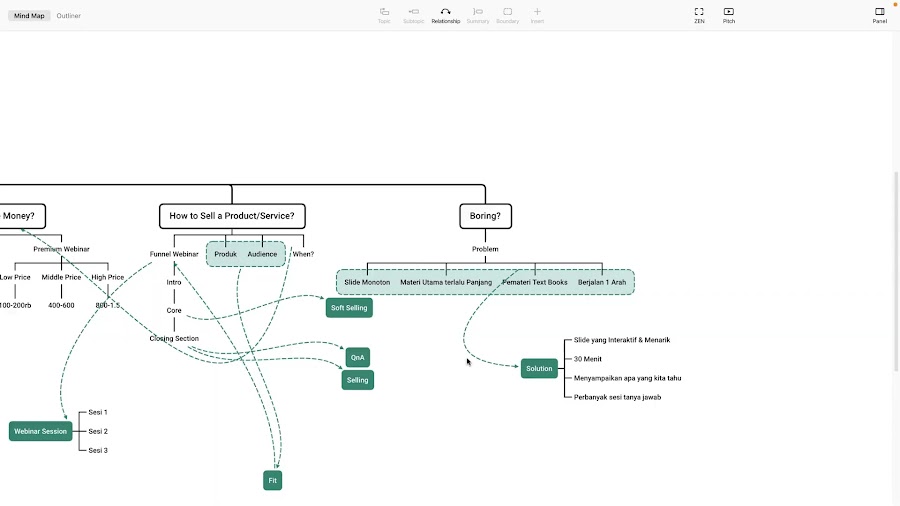This screenshot has height=506, width=900.
Task: Open the Insert menu in toolbar
Action: pos(537,15)
